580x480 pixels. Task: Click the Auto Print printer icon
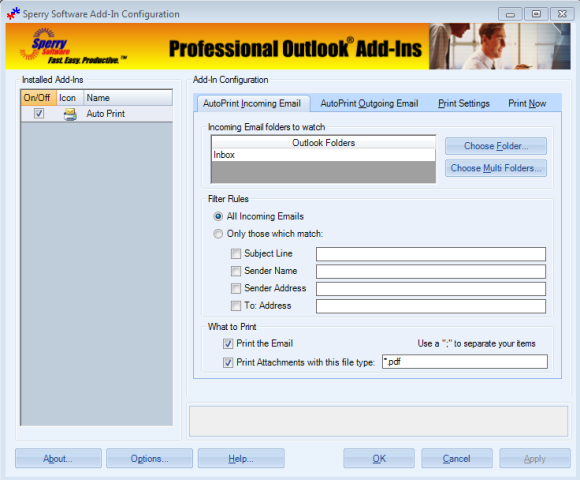[70, 114]
